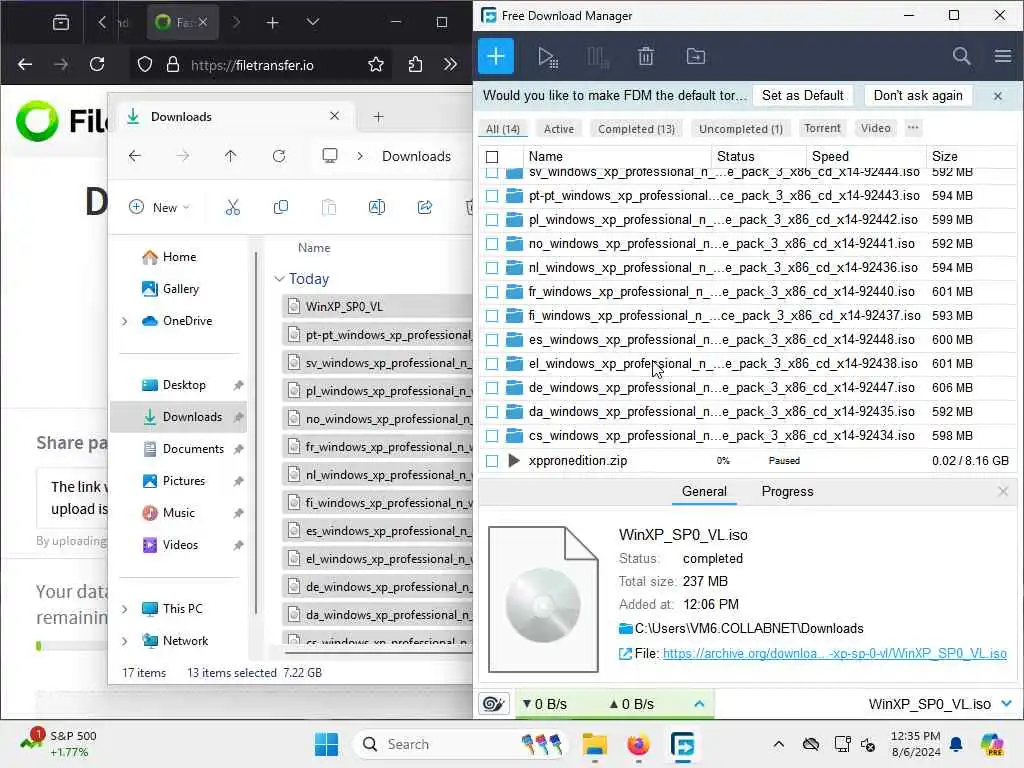Click Set as Default button
1024x768 pixels.
coord(803,95)
